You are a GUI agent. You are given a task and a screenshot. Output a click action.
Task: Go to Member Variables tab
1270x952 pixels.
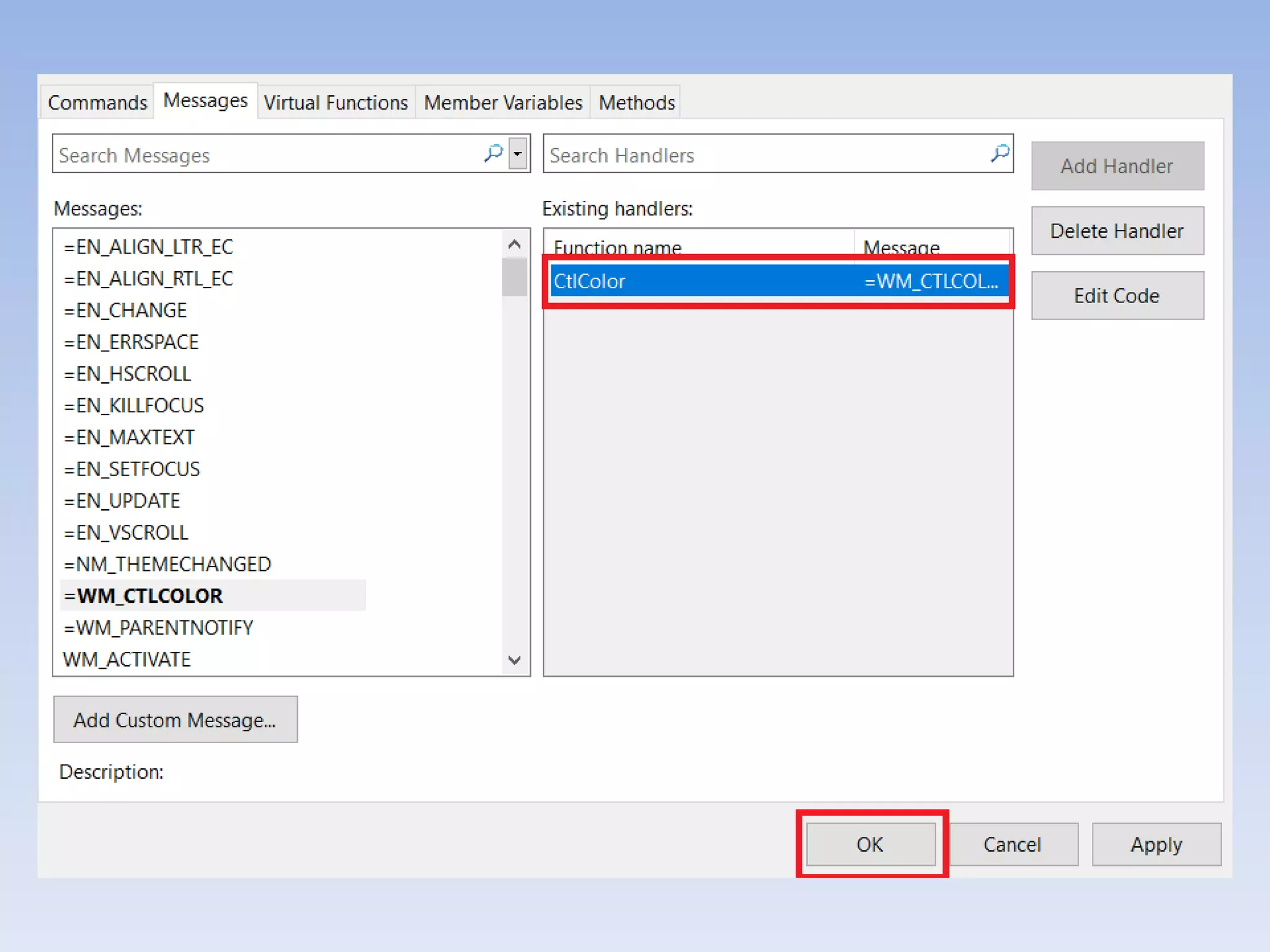(503, 102)
